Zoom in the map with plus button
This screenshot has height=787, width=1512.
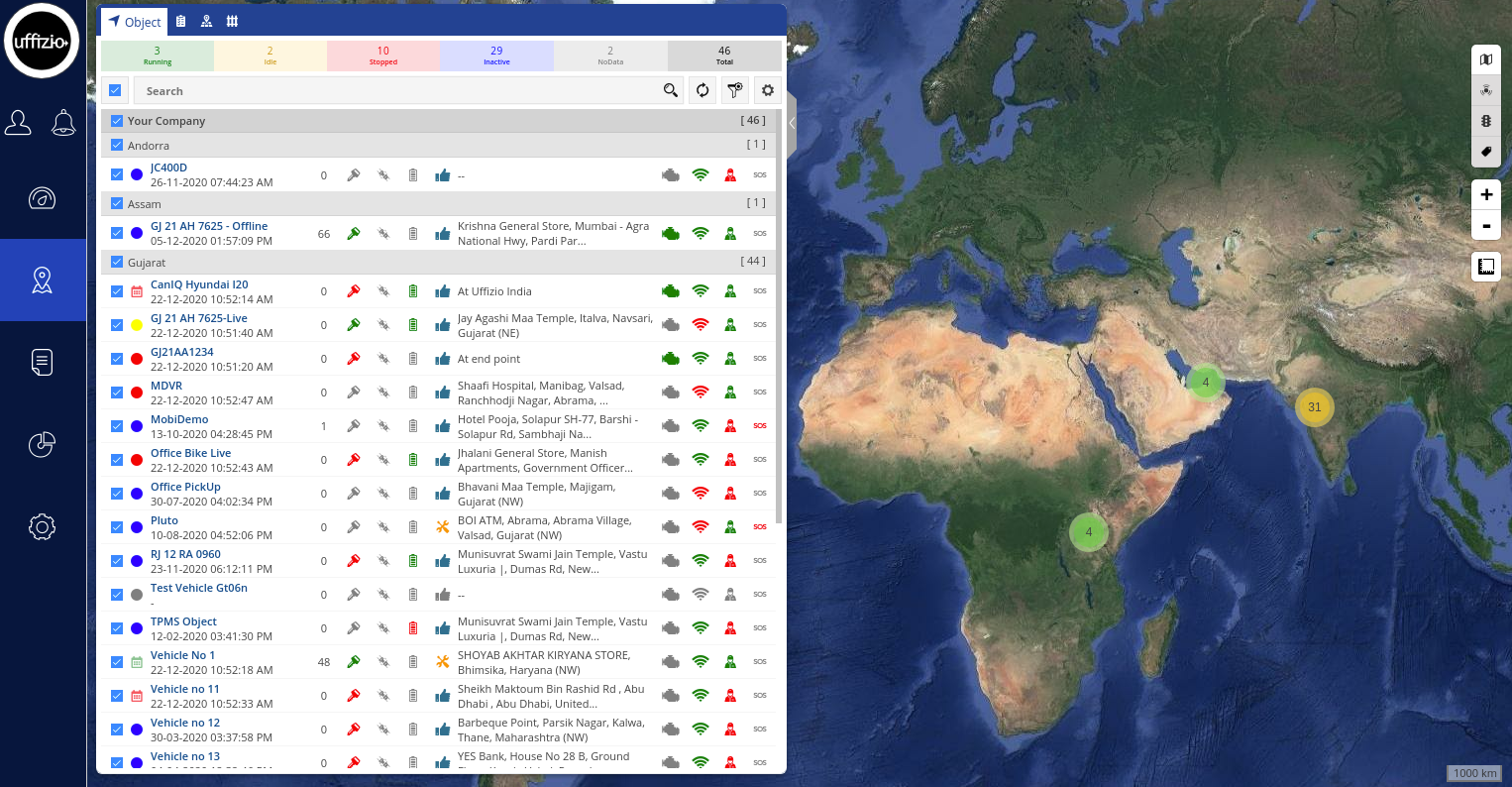pyautogui.click(x=1485, y=195)
